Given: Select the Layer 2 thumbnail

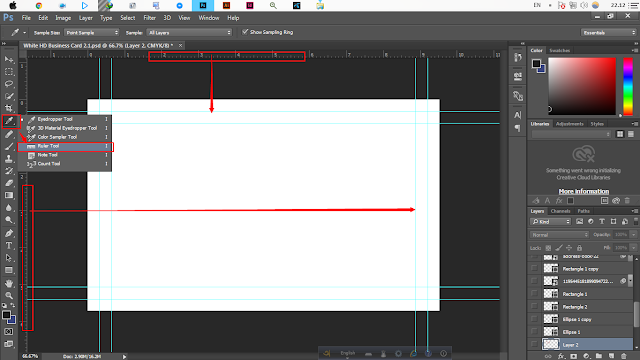Looking at the screenshot, I should tap(551, 344).
